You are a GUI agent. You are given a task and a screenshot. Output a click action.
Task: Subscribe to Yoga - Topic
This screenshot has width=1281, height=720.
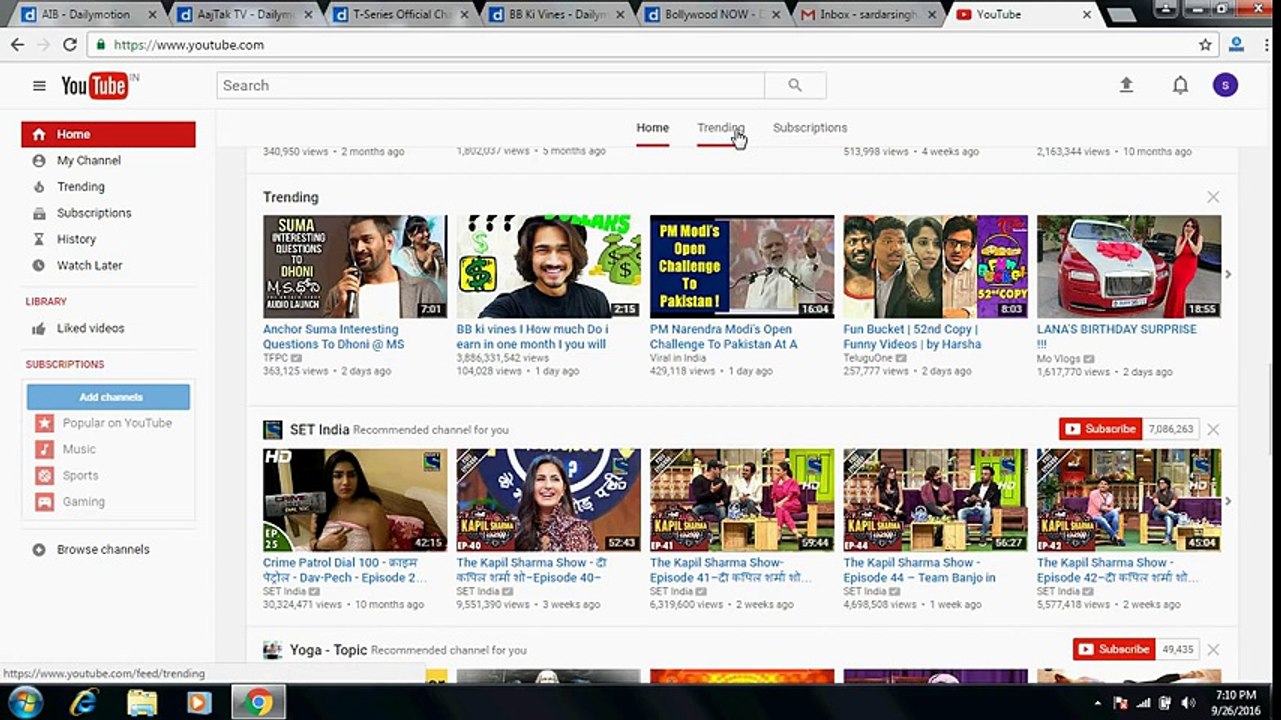coord(1113,649)
